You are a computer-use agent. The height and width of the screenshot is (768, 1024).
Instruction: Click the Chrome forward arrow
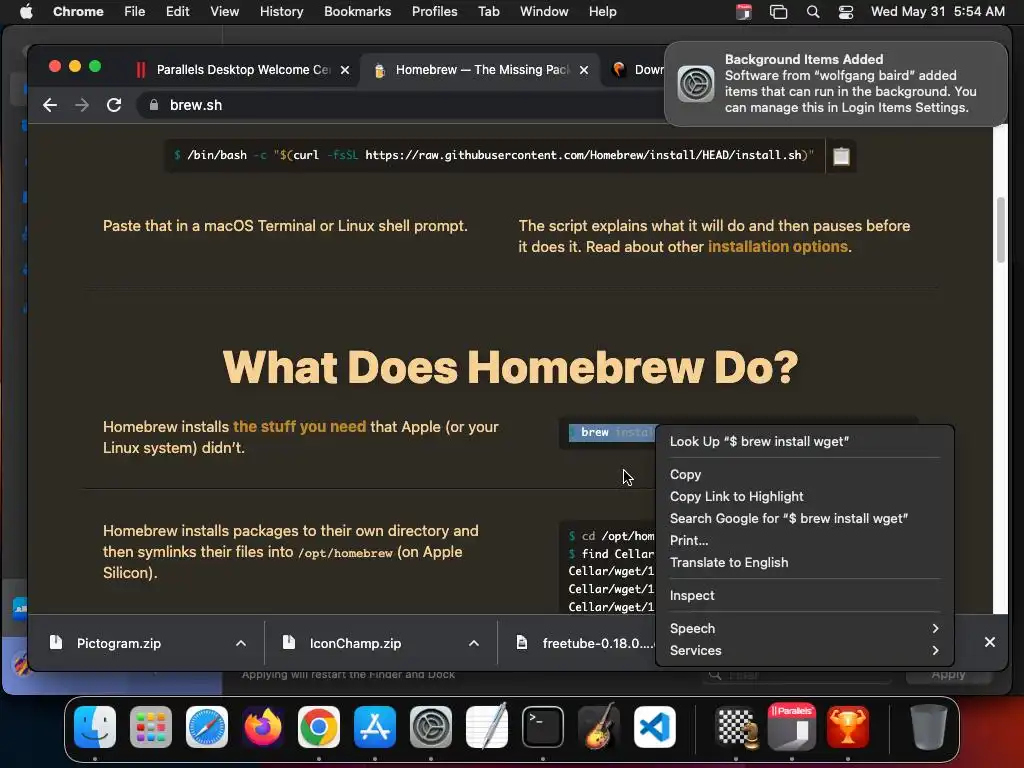click(x=82, y=105)
